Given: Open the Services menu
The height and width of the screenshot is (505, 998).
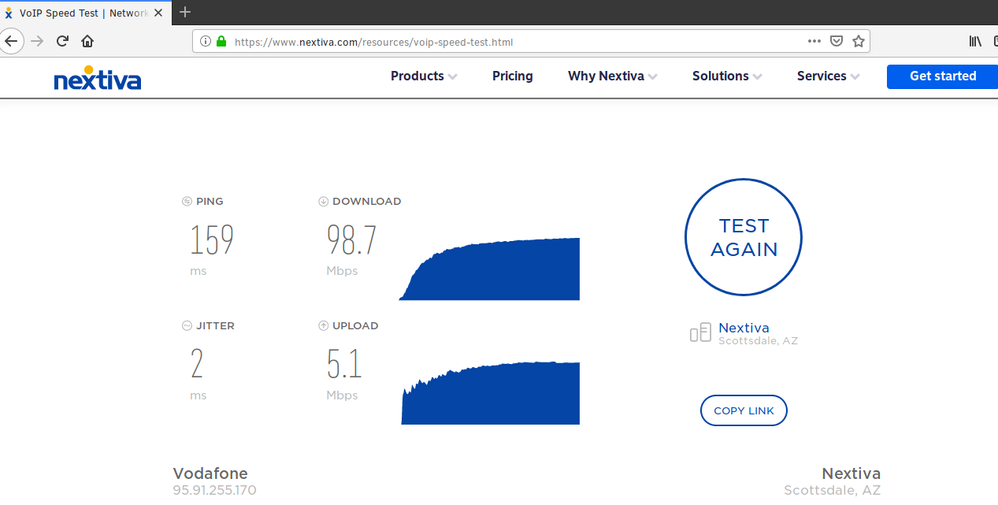Looking at the screenshot, I should (822, 76).
